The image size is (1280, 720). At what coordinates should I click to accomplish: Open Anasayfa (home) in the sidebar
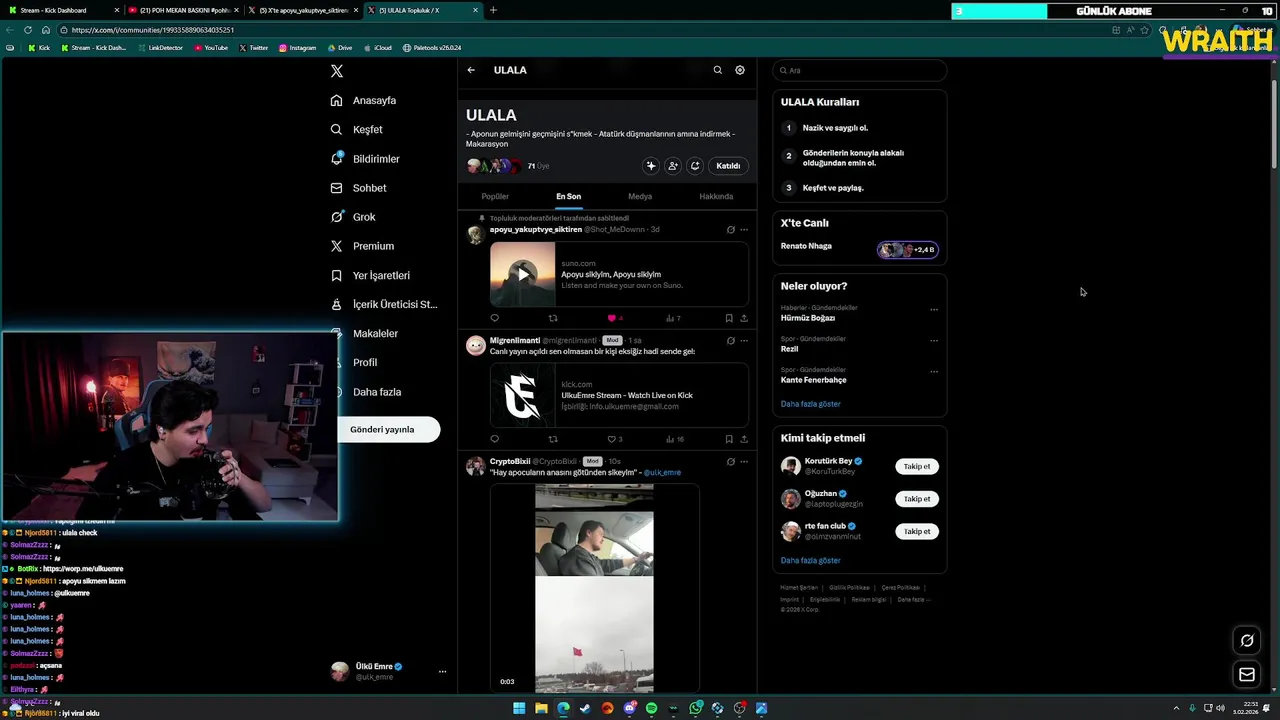(363, 100)
